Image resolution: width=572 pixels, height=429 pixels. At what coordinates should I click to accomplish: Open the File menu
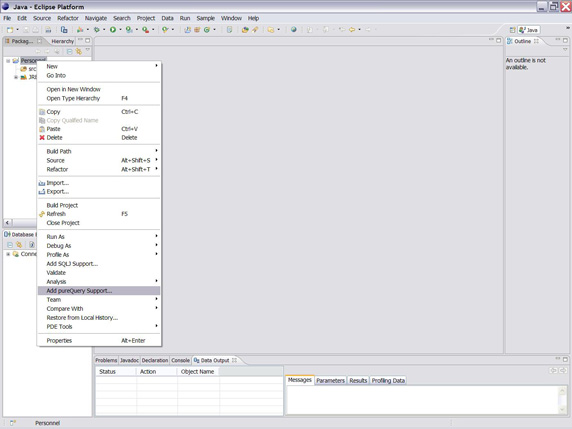click(7, 18)
